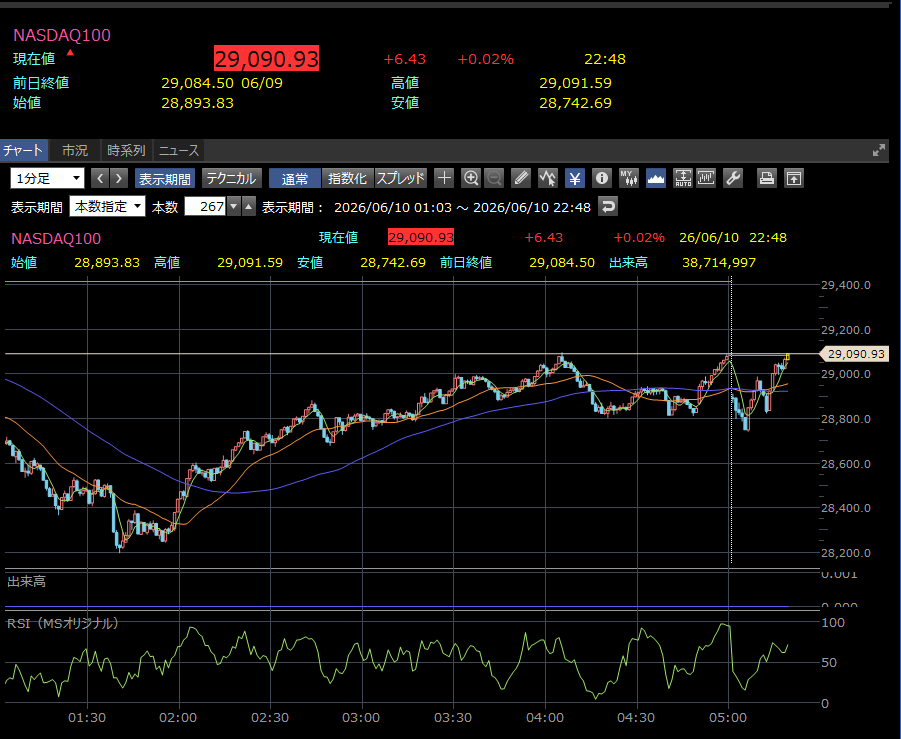Viewport: 901px width, 739px height.
Task: Click the 05:00 time axis label
Action: coord(728,718)
